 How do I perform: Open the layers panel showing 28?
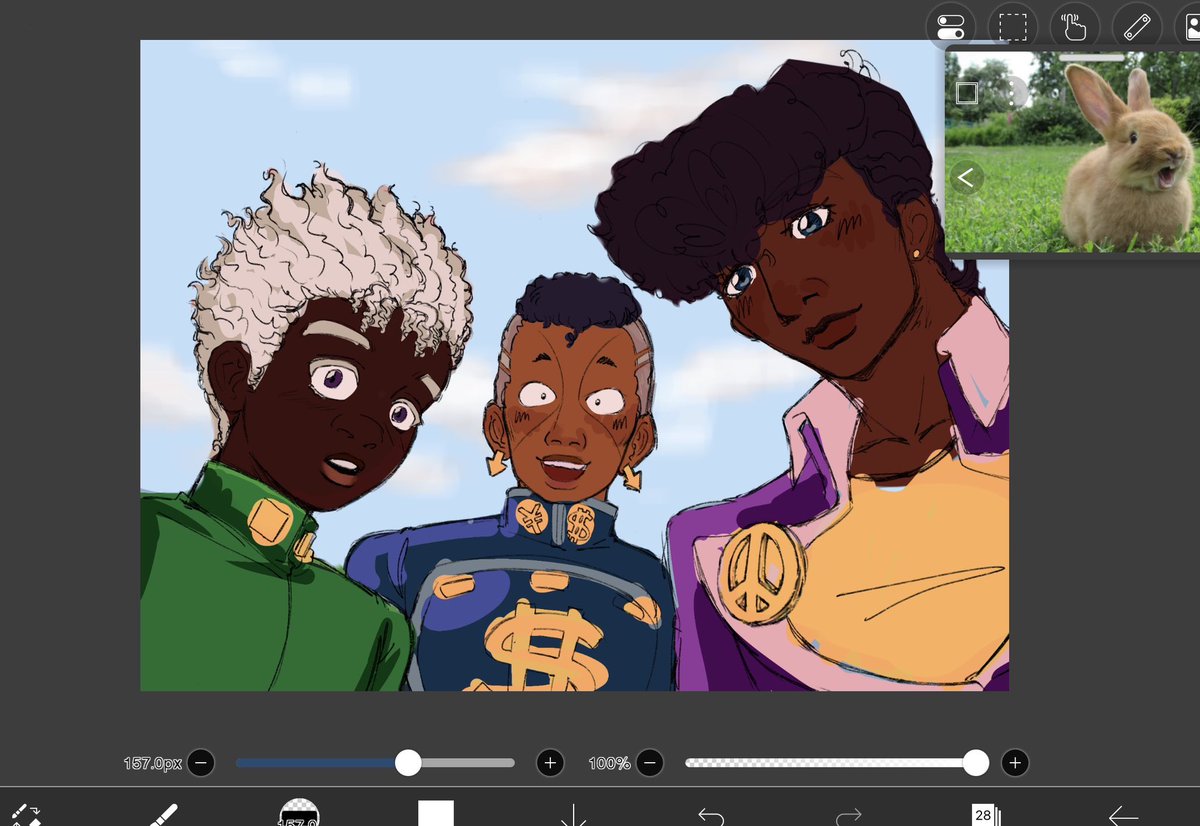(985, 814)
